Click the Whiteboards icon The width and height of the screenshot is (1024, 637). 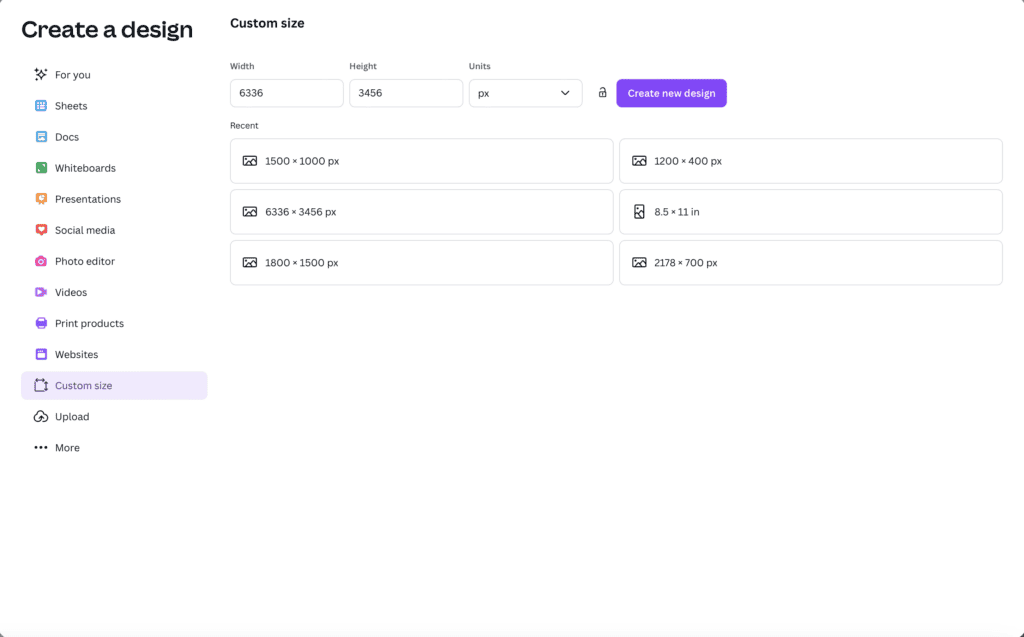click(41, 168)
